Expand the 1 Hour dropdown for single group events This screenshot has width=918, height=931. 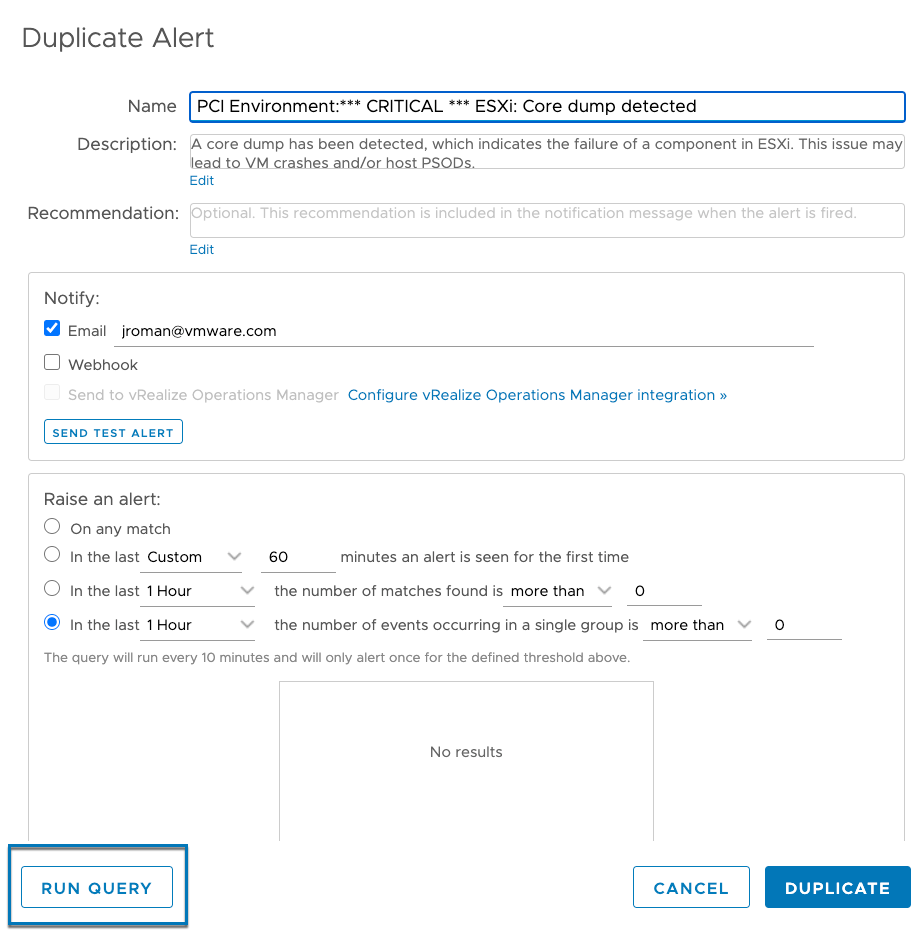coord(199,625)
